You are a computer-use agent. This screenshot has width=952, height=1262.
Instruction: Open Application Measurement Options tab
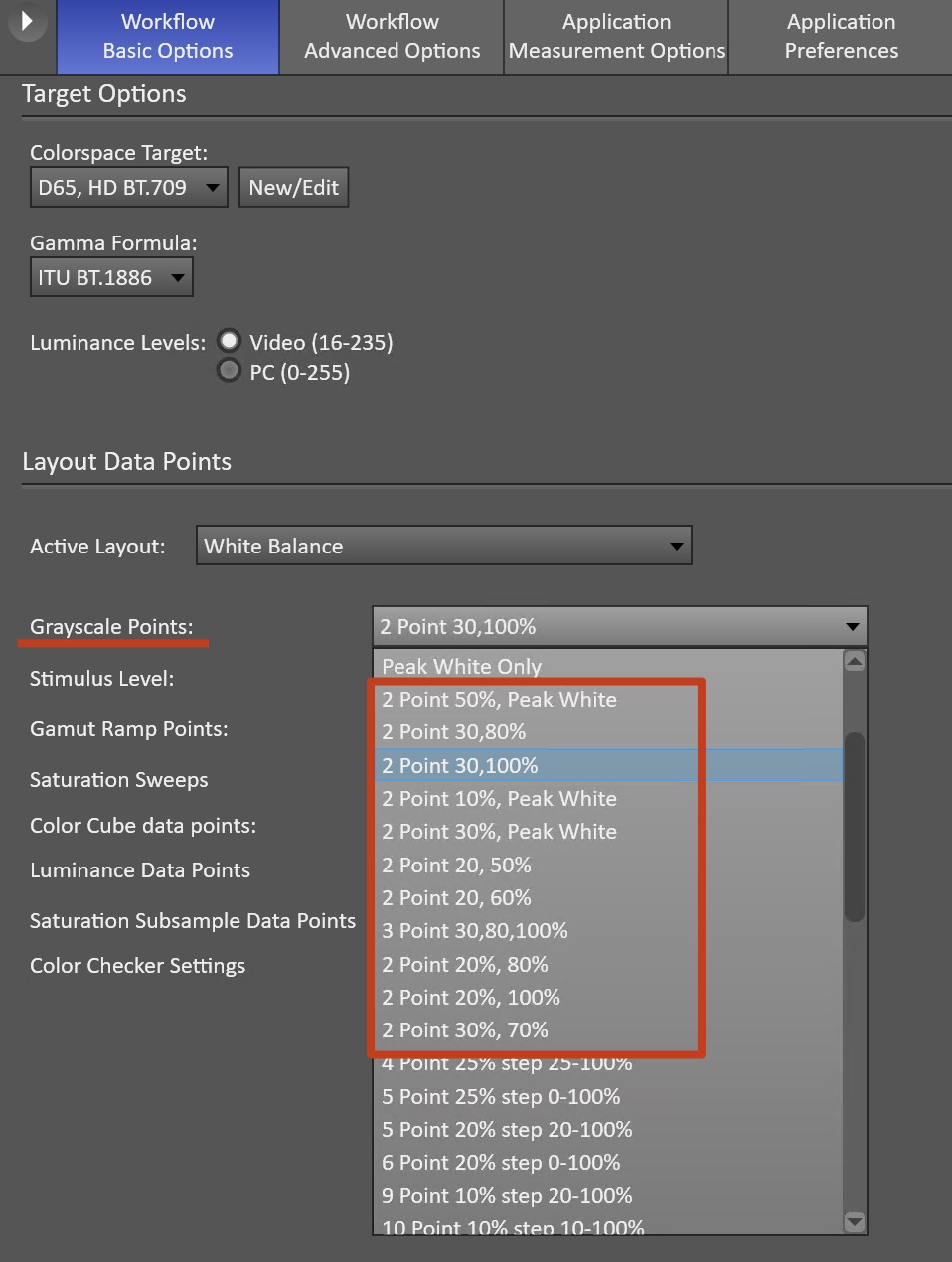click(x=616, y=37)
